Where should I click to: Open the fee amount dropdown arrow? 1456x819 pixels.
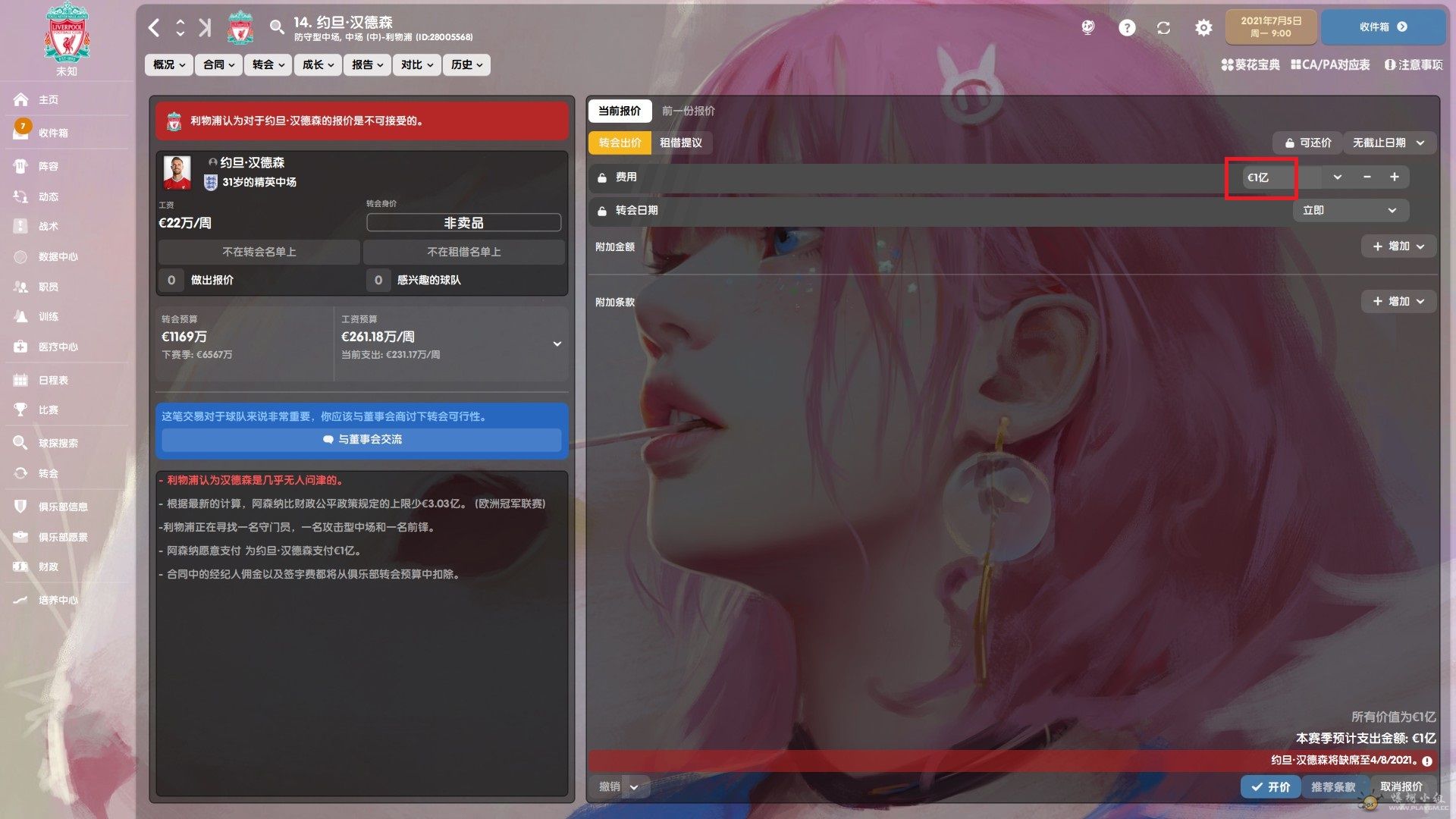pyautogui.click(x=1338, y=177)
